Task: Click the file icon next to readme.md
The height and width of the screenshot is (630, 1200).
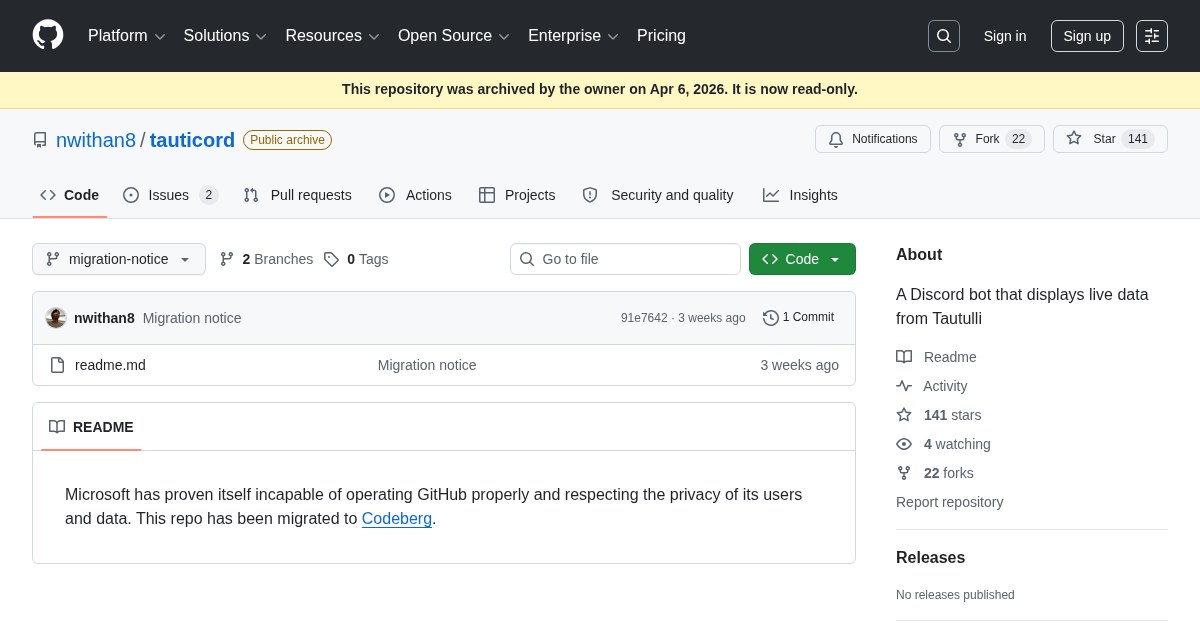Action: pos(57,365)
